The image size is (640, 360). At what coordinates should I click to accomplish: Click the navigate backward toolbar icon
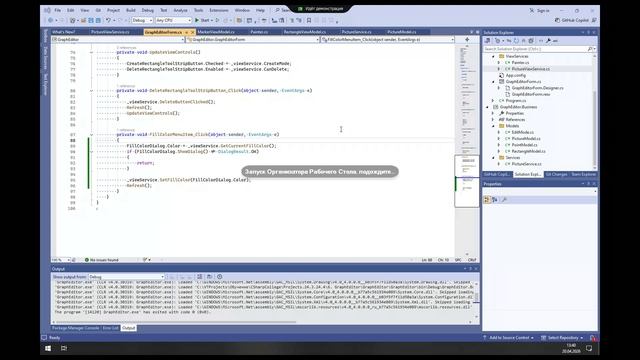tap(51, 20)
